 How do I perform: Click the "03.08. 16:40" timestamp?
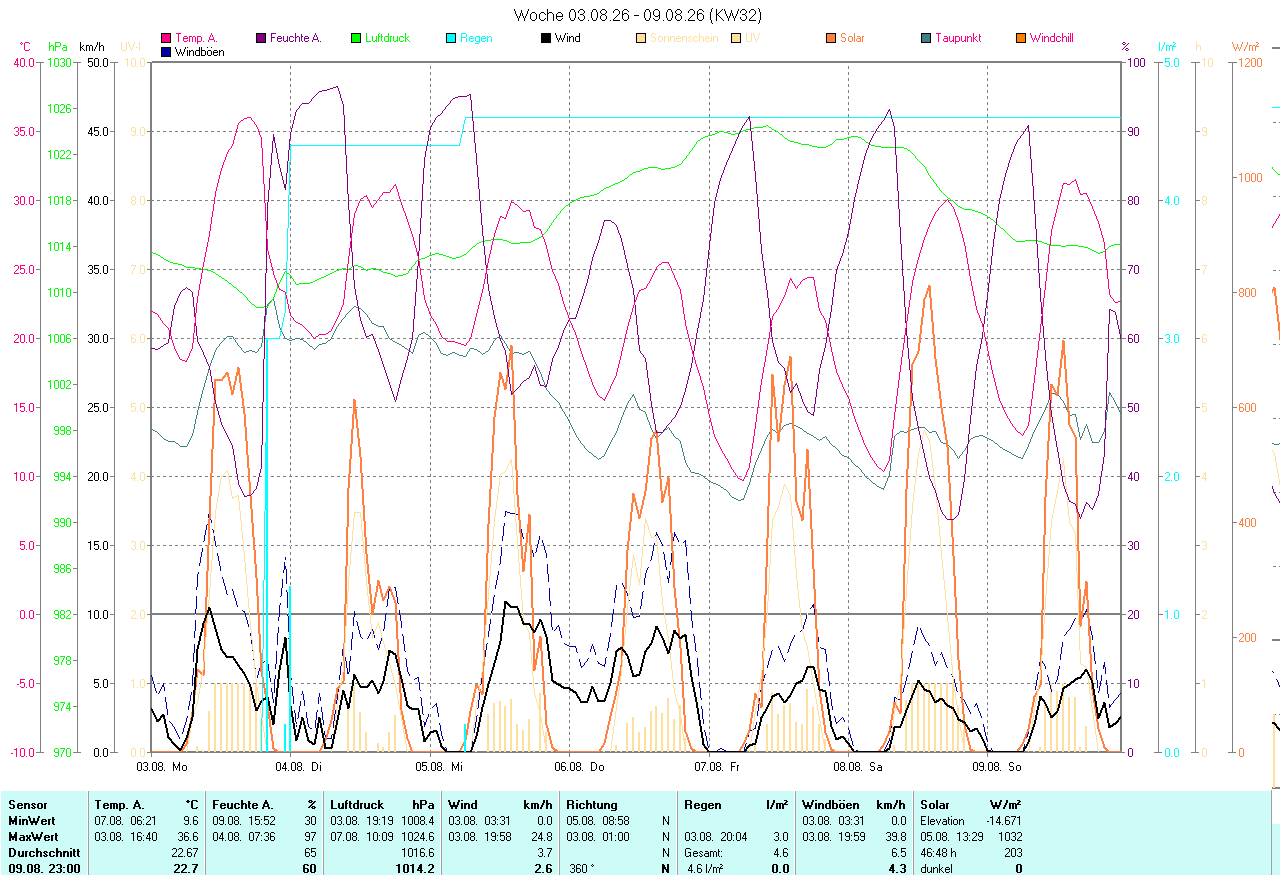coord(125,837)
